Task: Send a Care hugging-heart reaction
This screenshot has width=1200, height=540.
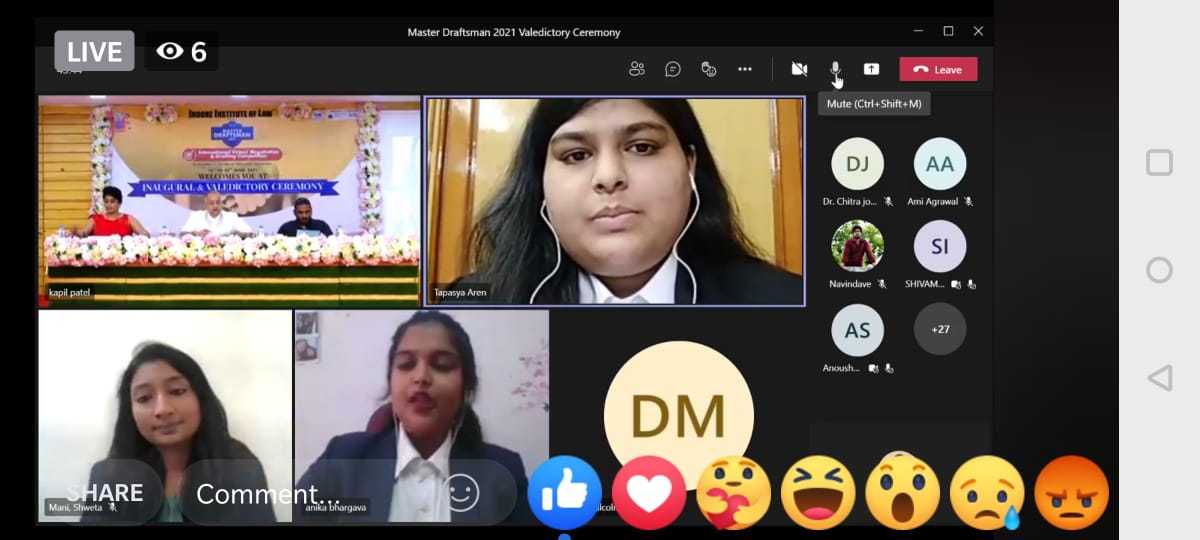Action: (733, 493)
